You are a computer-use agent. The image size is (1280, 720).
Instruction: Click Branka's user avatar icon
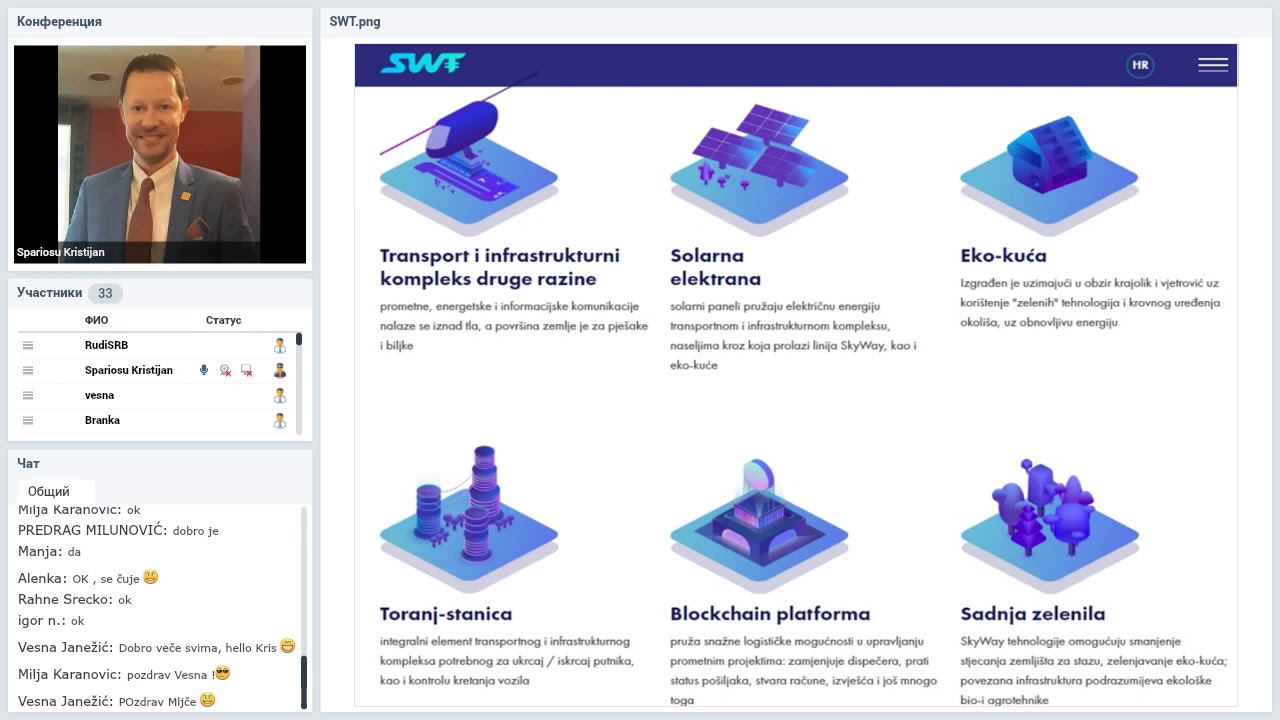pos(280,420)
